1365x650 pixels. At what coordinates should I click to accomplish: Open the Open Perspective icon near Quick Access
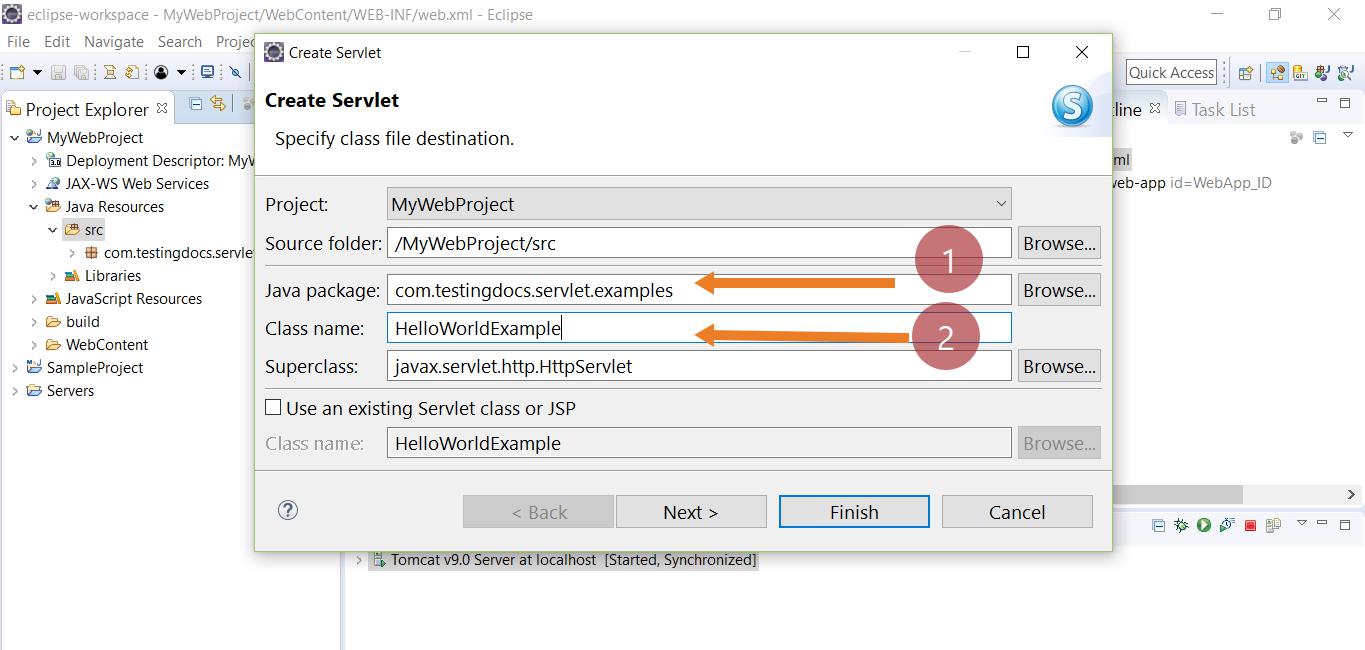point(1245,74)
